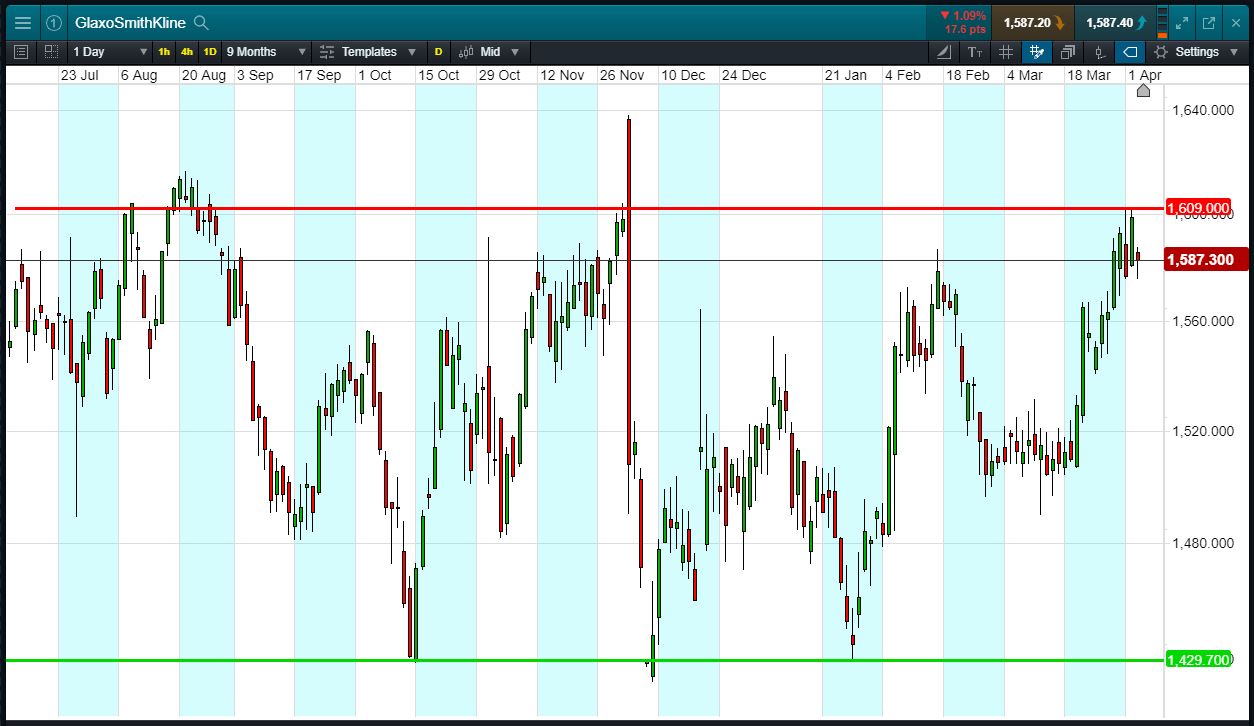Screen dimensions: 1254x726
Task: Click the Settings gear icon
Action: (1160, 51)
